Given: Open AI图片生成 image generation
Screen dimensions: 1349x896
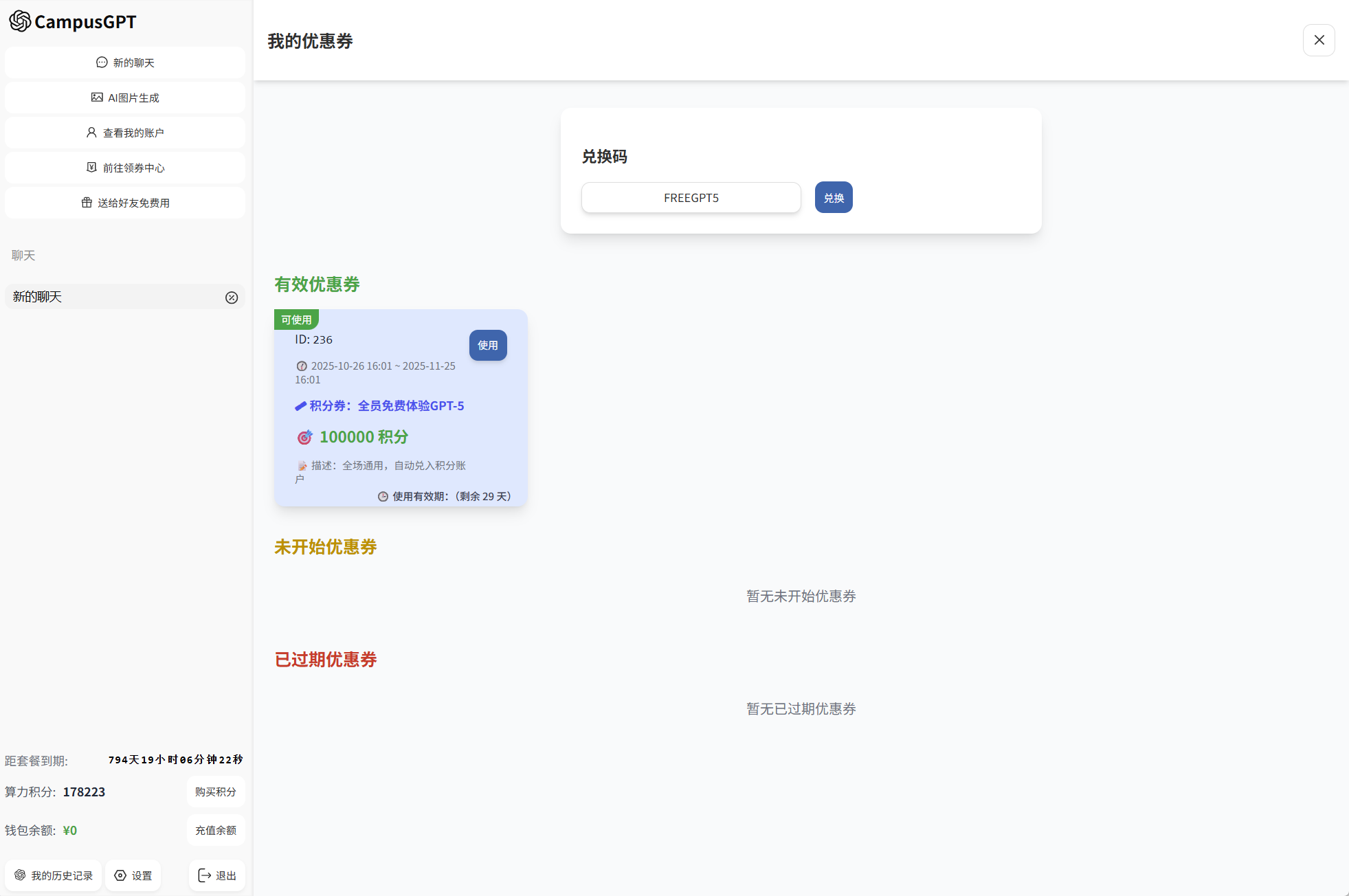Looking at the screenshot, I should (125, 98).
